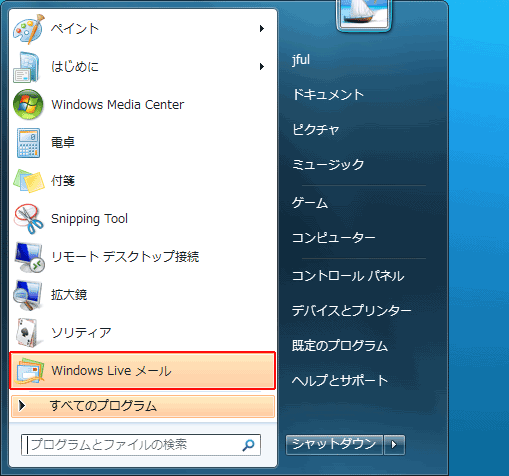The width and height of the screenshot is (509, 476).
Task: Open the Calculator (電卓) icon
Action: [x=28, y=143]
